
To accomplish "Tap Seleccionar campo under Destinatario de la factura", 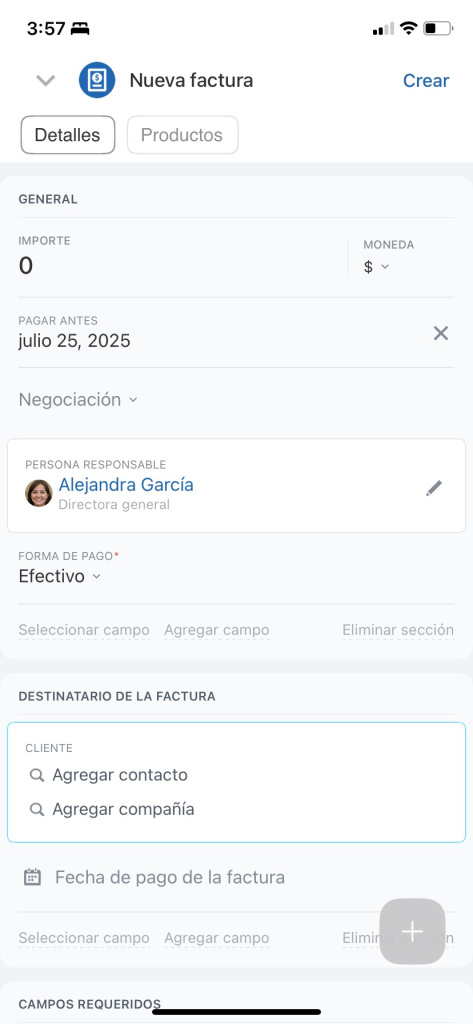I will 84,938.
